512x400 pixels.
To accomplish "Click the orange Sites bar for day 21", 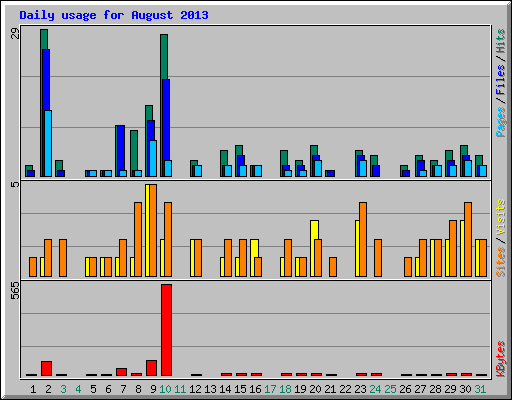I will click(333, 267).
